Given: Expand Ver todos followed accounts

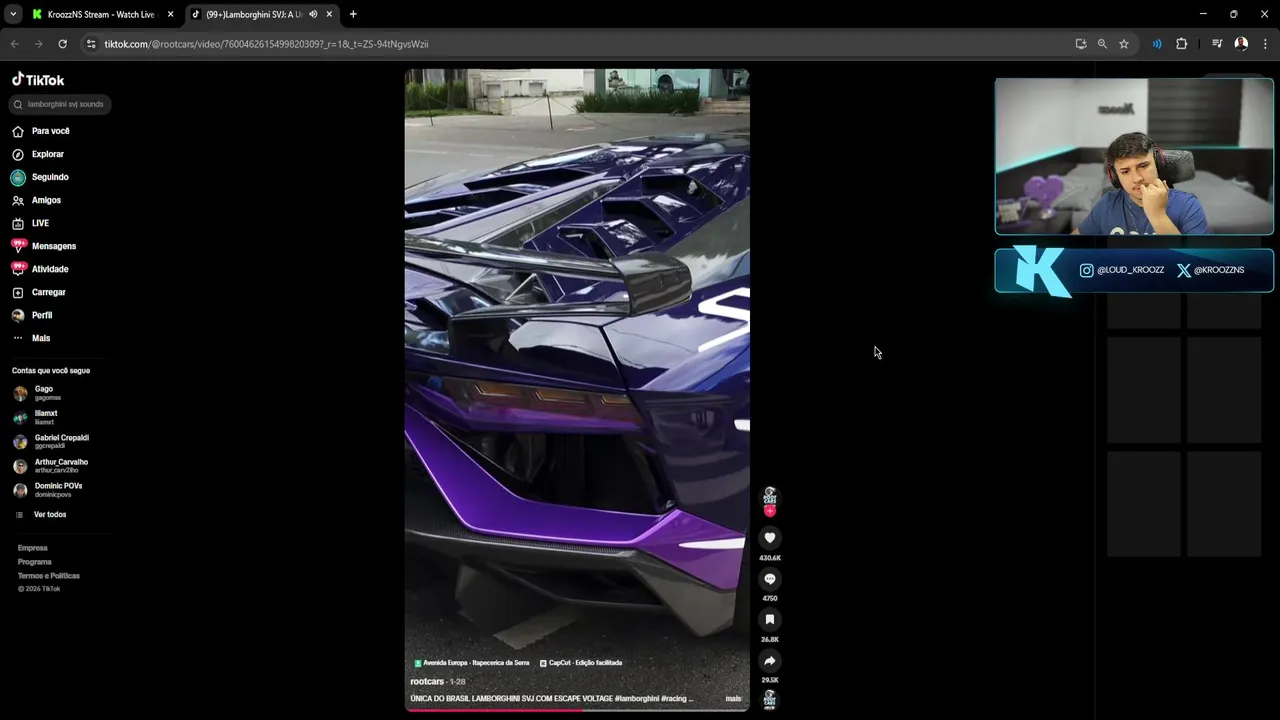Looking at the screenshot, I should (x=41, y=514).
